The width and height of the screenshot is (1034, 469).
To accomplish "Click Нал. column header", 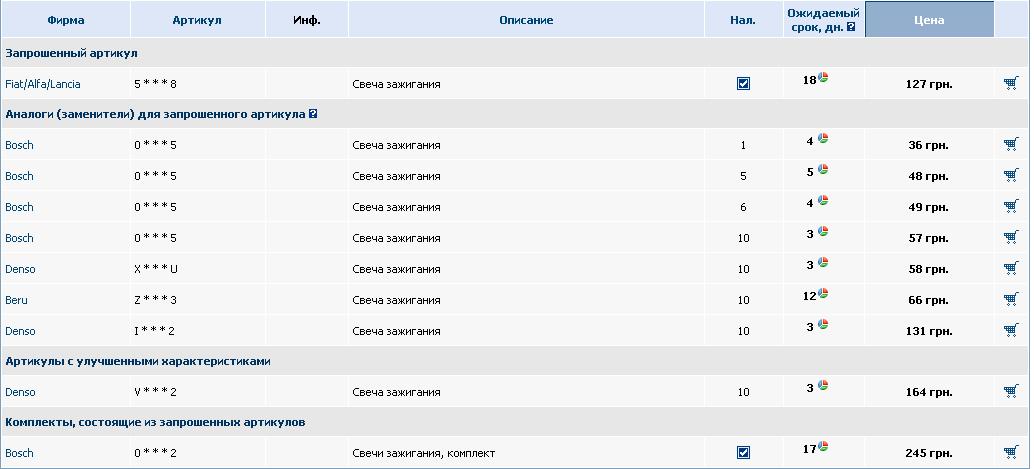I will pos(743,20).
